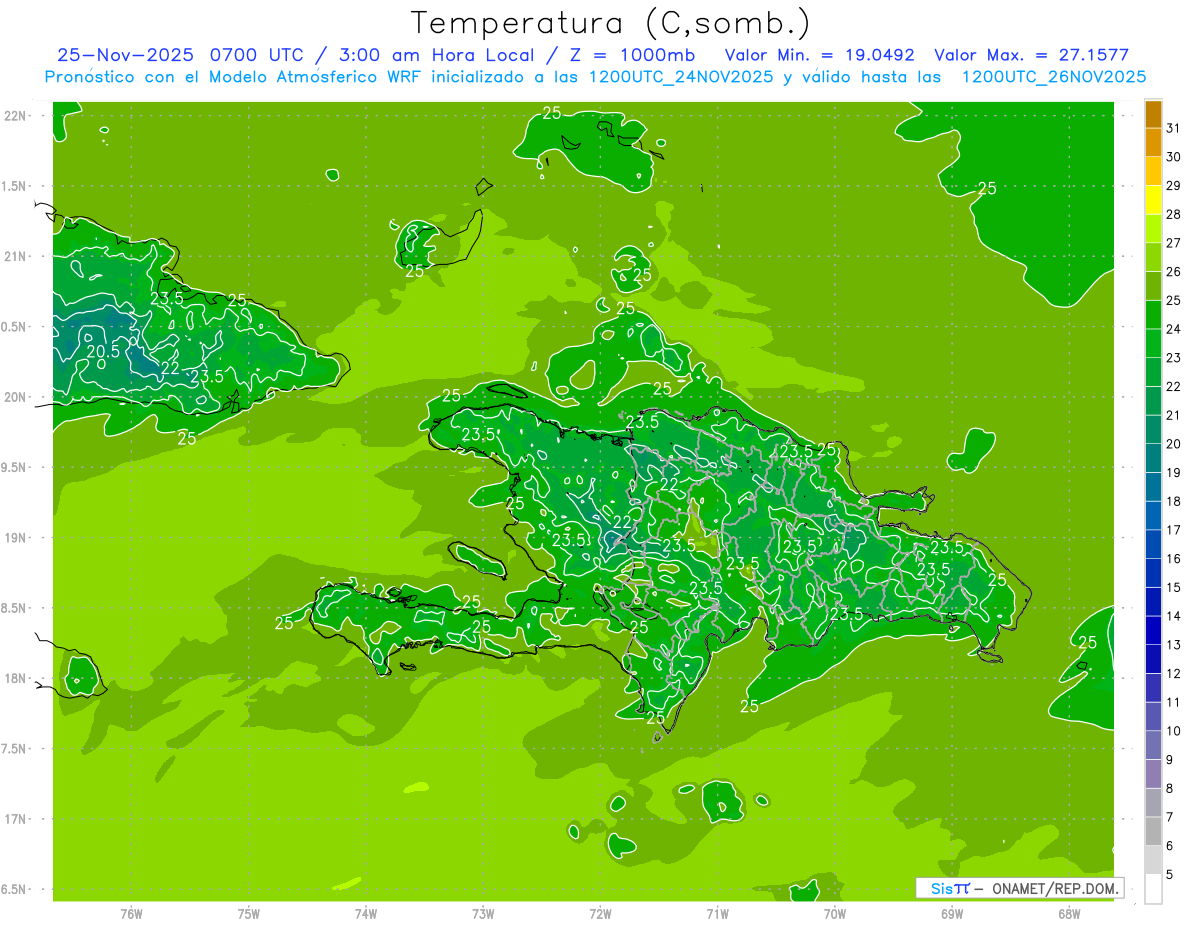Click the '20.5' contour label over Cuba

coord(103,351)
